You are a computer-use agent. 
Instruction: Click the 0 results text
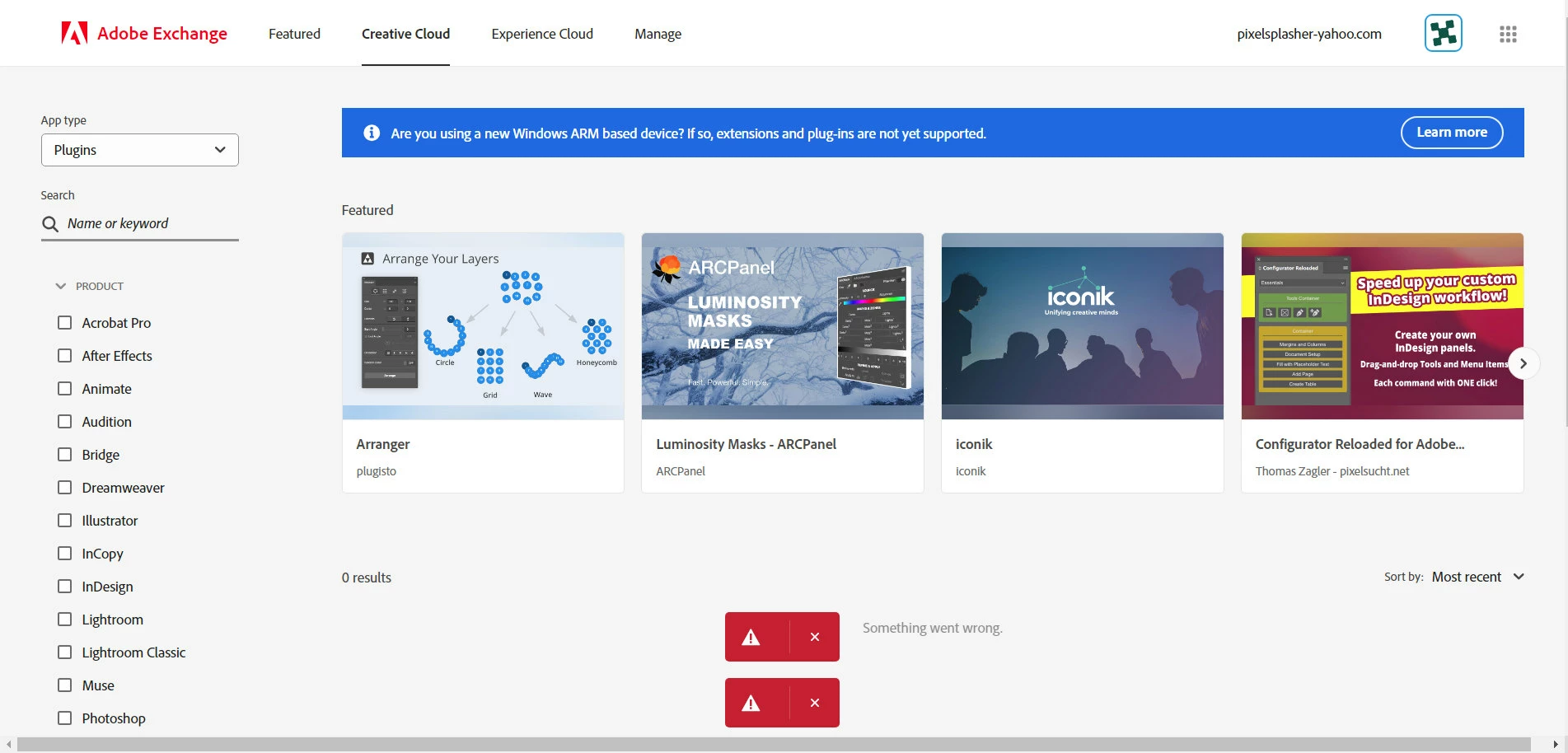(367, 578)
